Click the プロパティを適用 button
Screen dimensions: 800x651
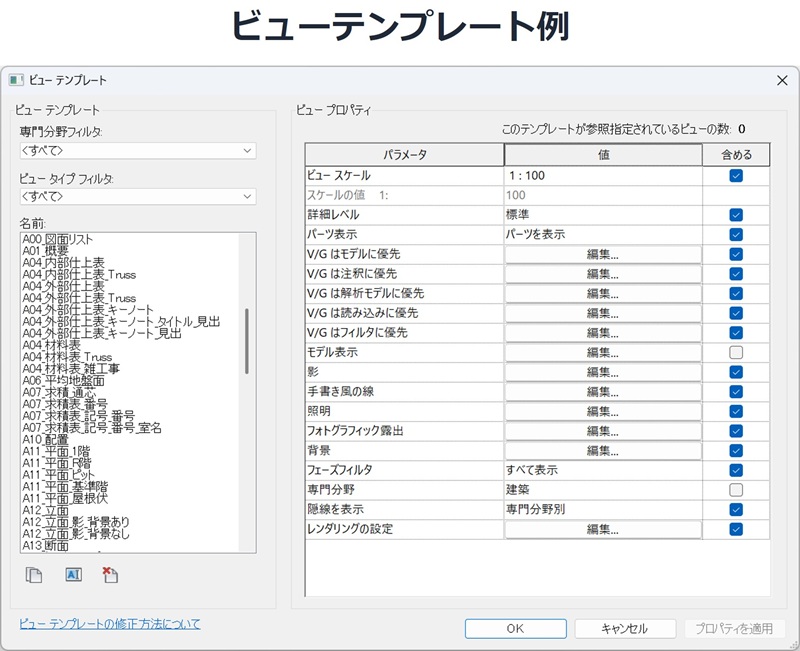pyautogui.click(x=734, y=629)
